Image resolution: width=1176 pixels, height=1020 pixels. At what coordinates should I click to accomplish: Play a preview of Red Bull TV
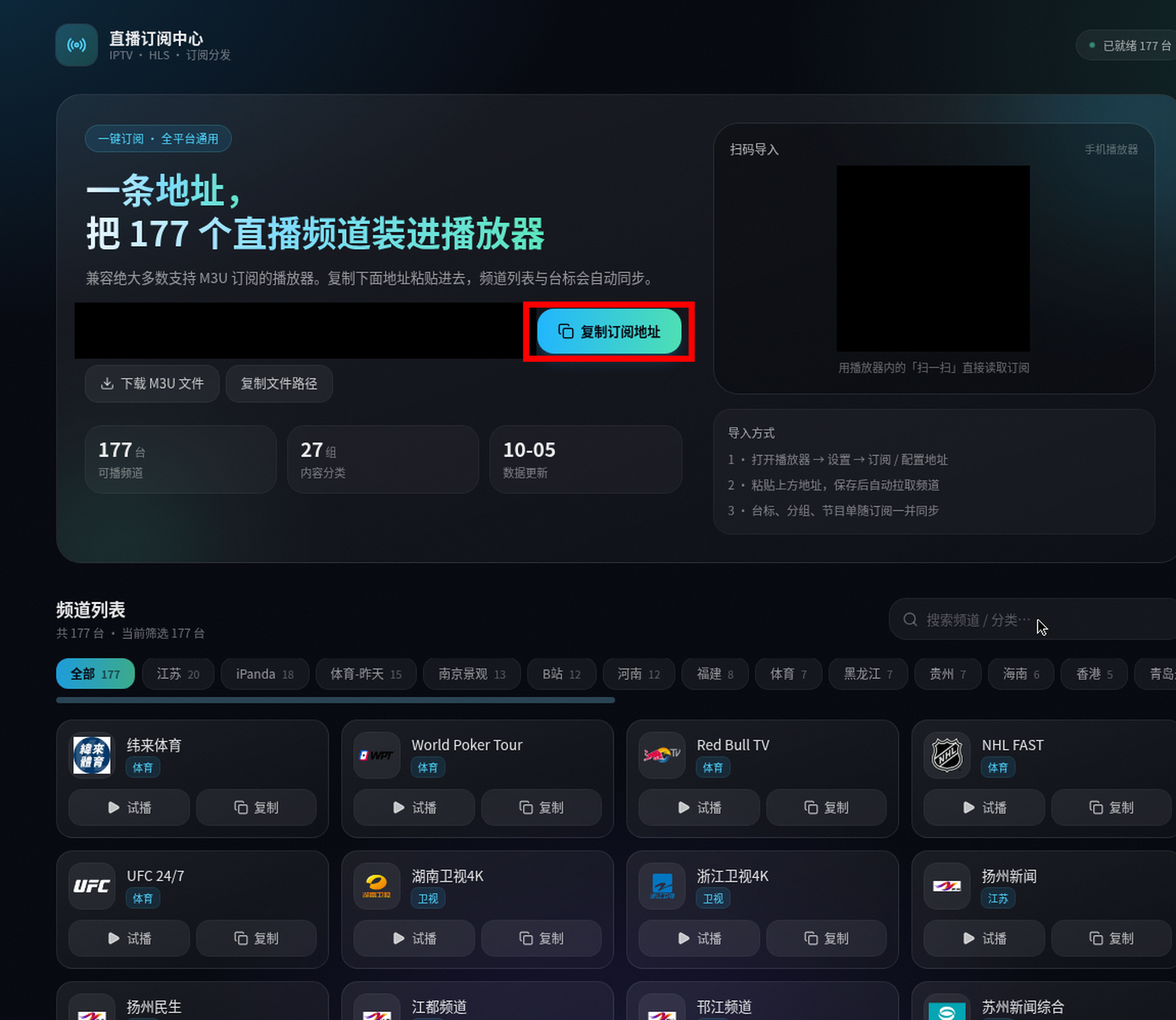coord(699,807)
